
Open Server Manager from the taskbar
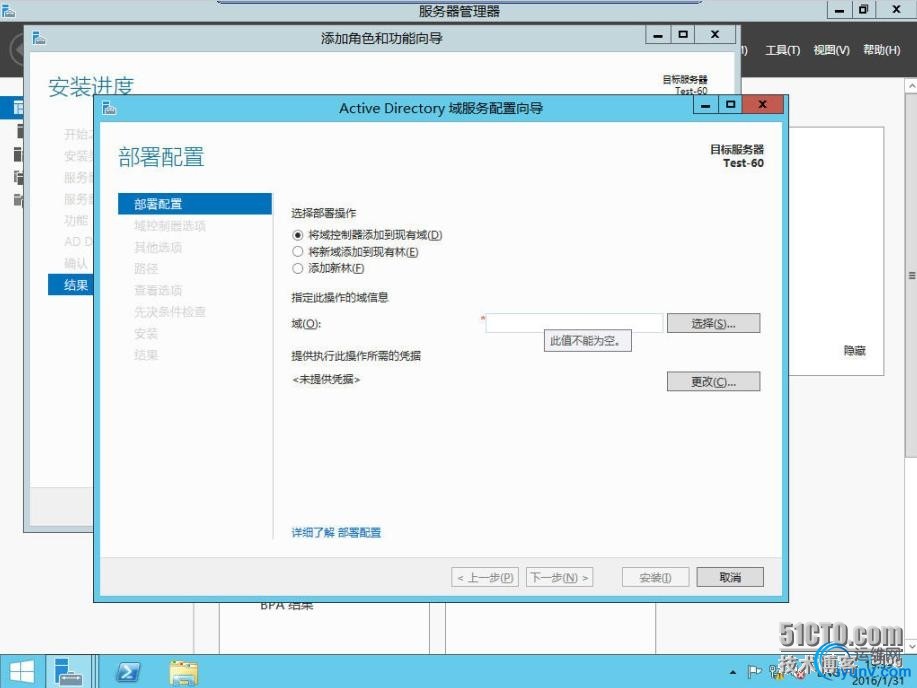pos(68,672)
